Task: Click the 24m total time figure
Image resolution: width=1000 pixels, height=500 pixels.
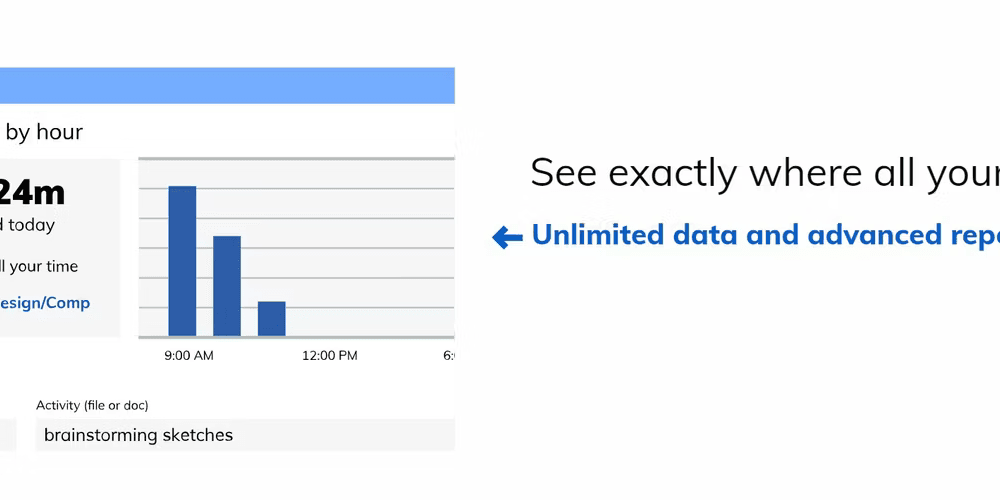Action: tap(32, 193)
